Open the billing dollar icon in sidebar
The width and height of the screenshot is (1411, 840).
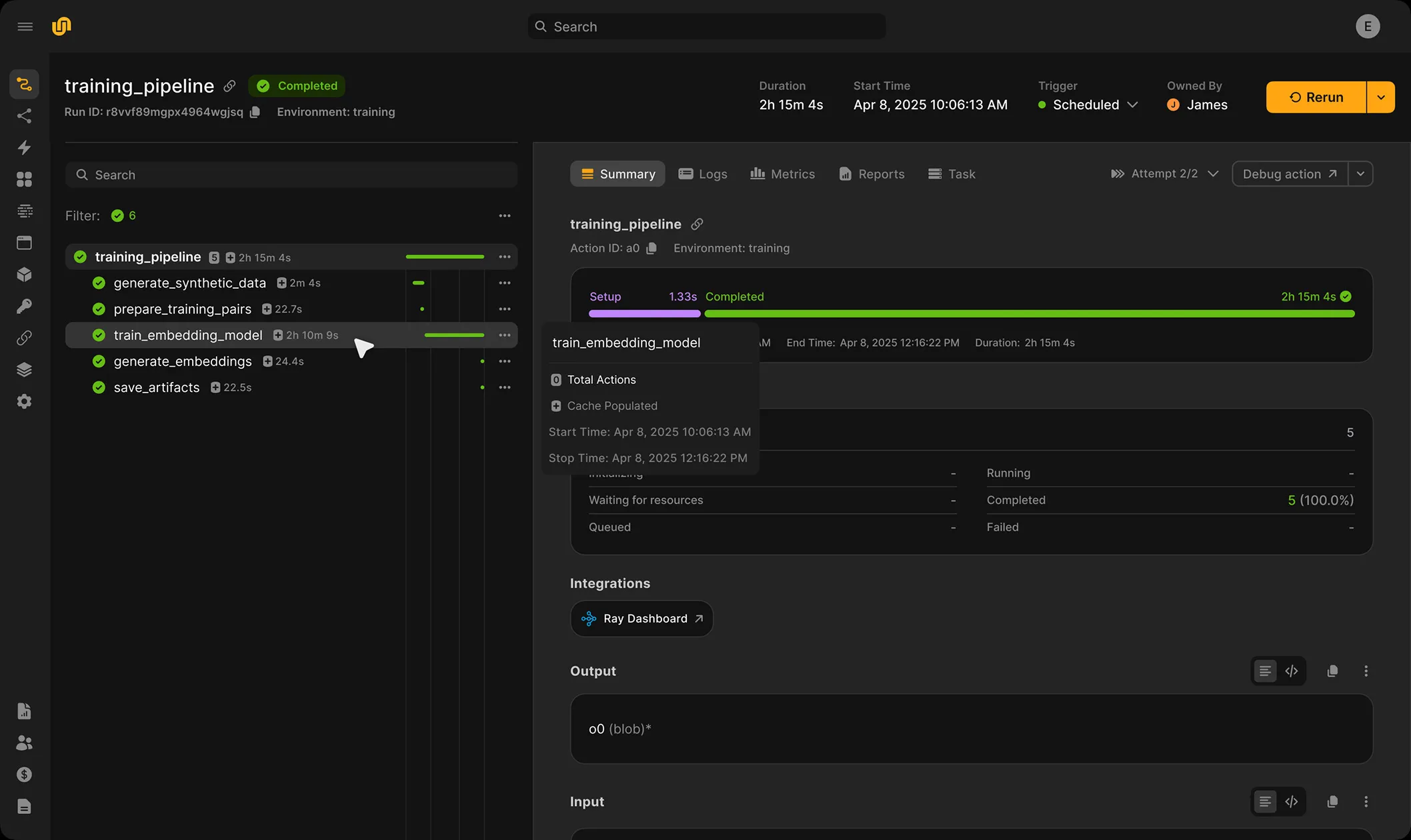pos(24,775)
